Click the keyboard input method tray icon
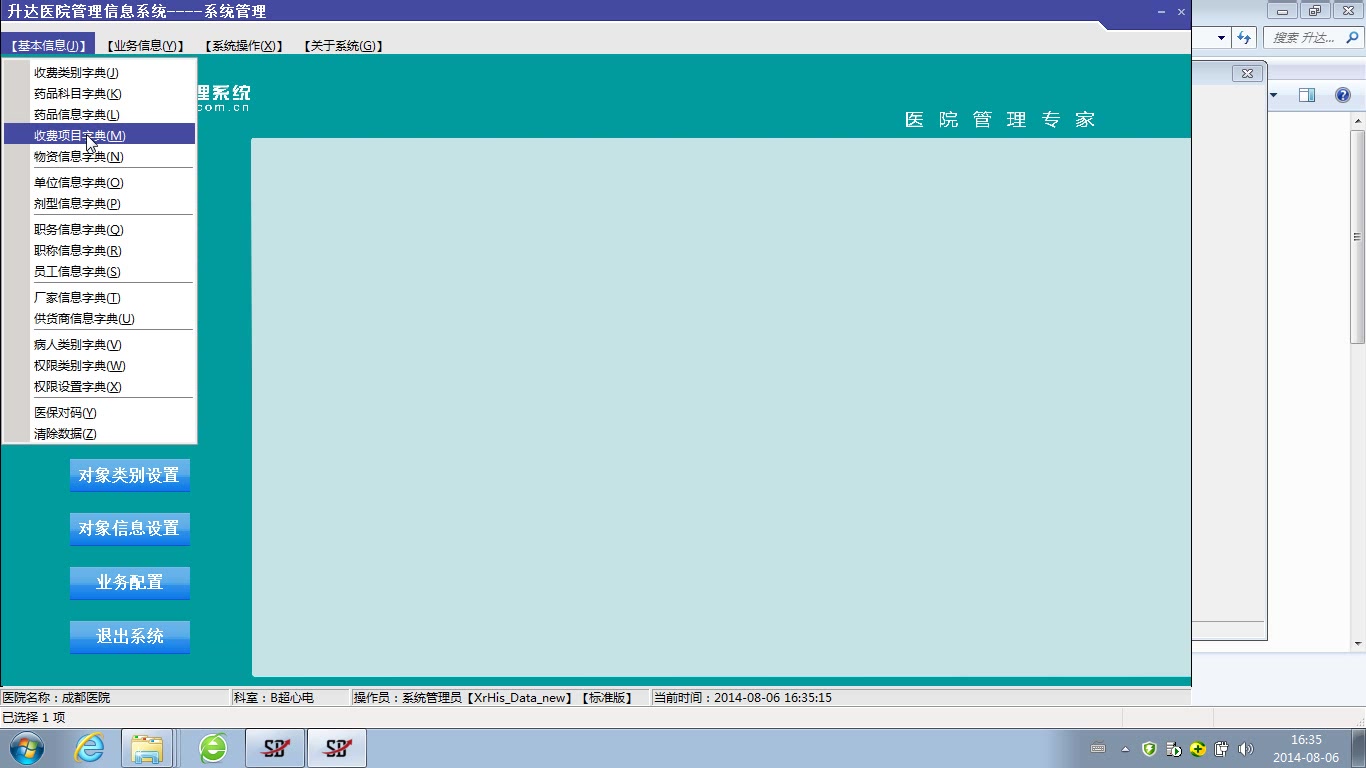The image size is (1366, 768). 1098,749
